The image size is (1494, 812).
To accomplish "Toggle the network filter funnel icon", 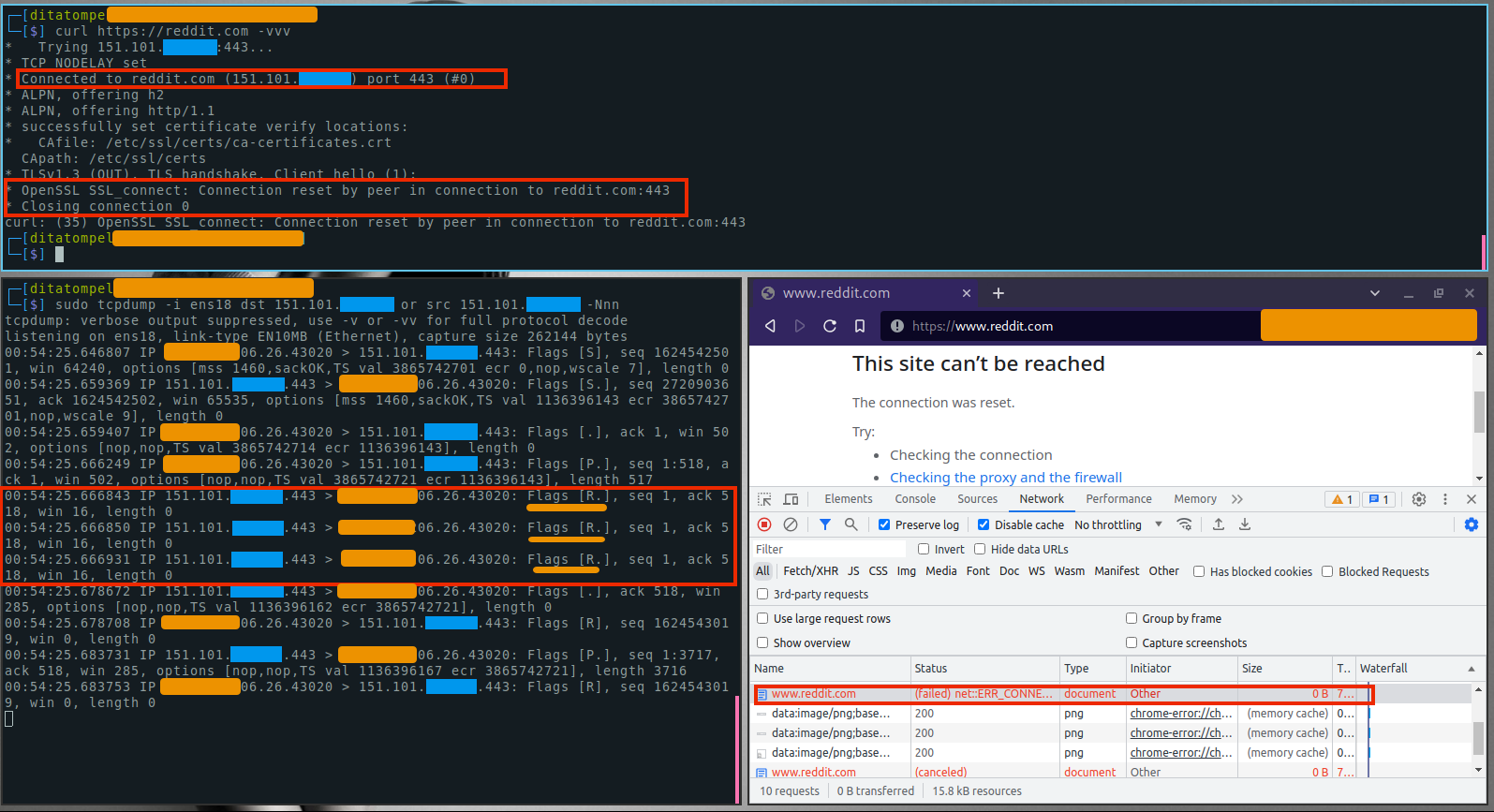I will coord(825,524).
